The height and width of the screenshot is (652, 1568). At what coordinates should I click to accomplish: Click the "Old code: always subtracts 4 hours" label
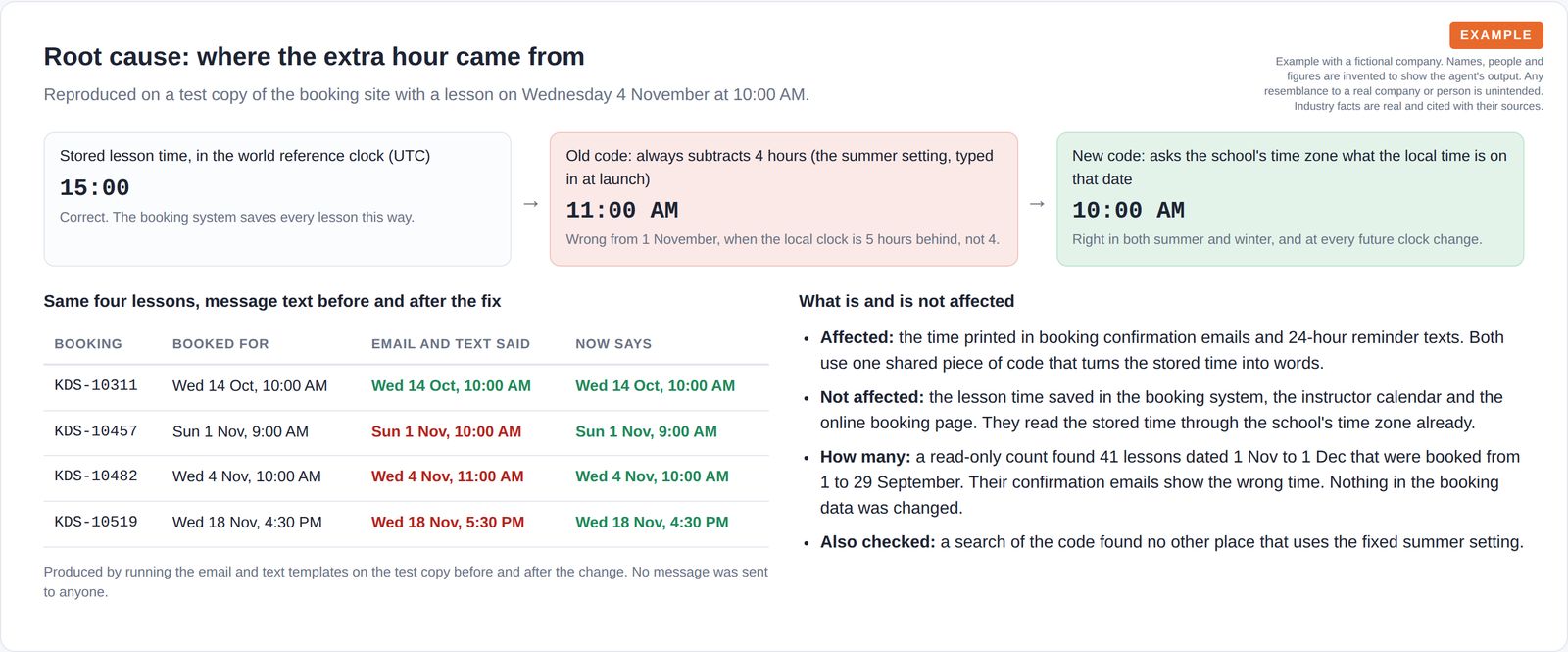click(779, 168)
